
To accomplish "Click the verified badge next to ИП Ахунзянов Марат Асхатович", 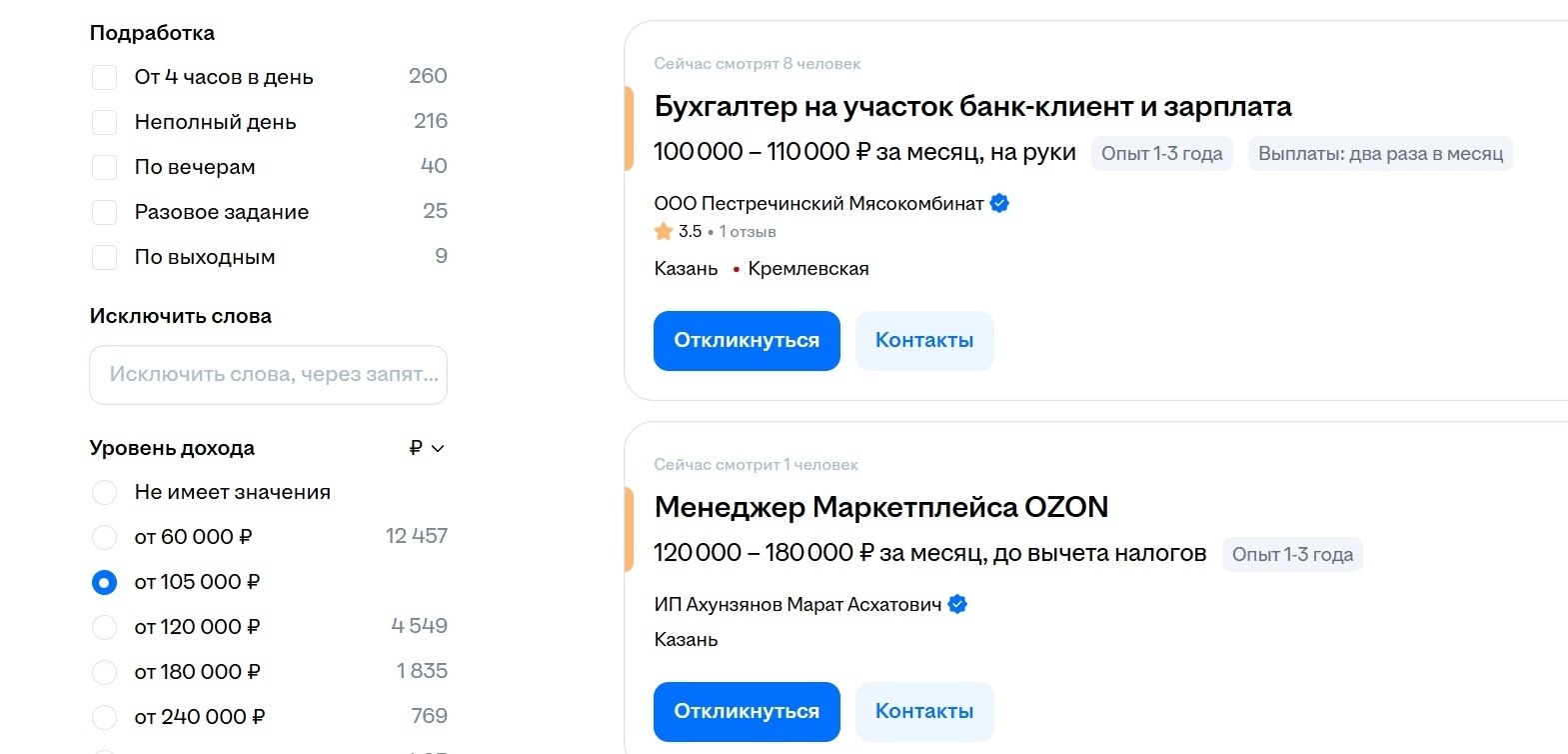I will tap(956, 603).
